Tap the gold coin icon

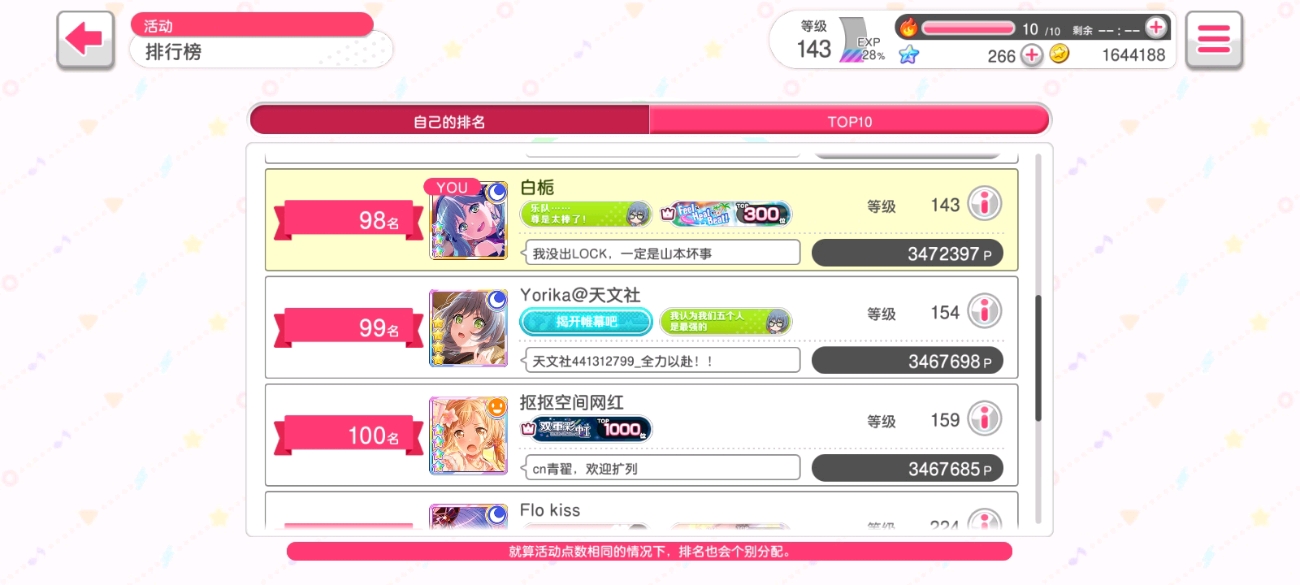1059,54
